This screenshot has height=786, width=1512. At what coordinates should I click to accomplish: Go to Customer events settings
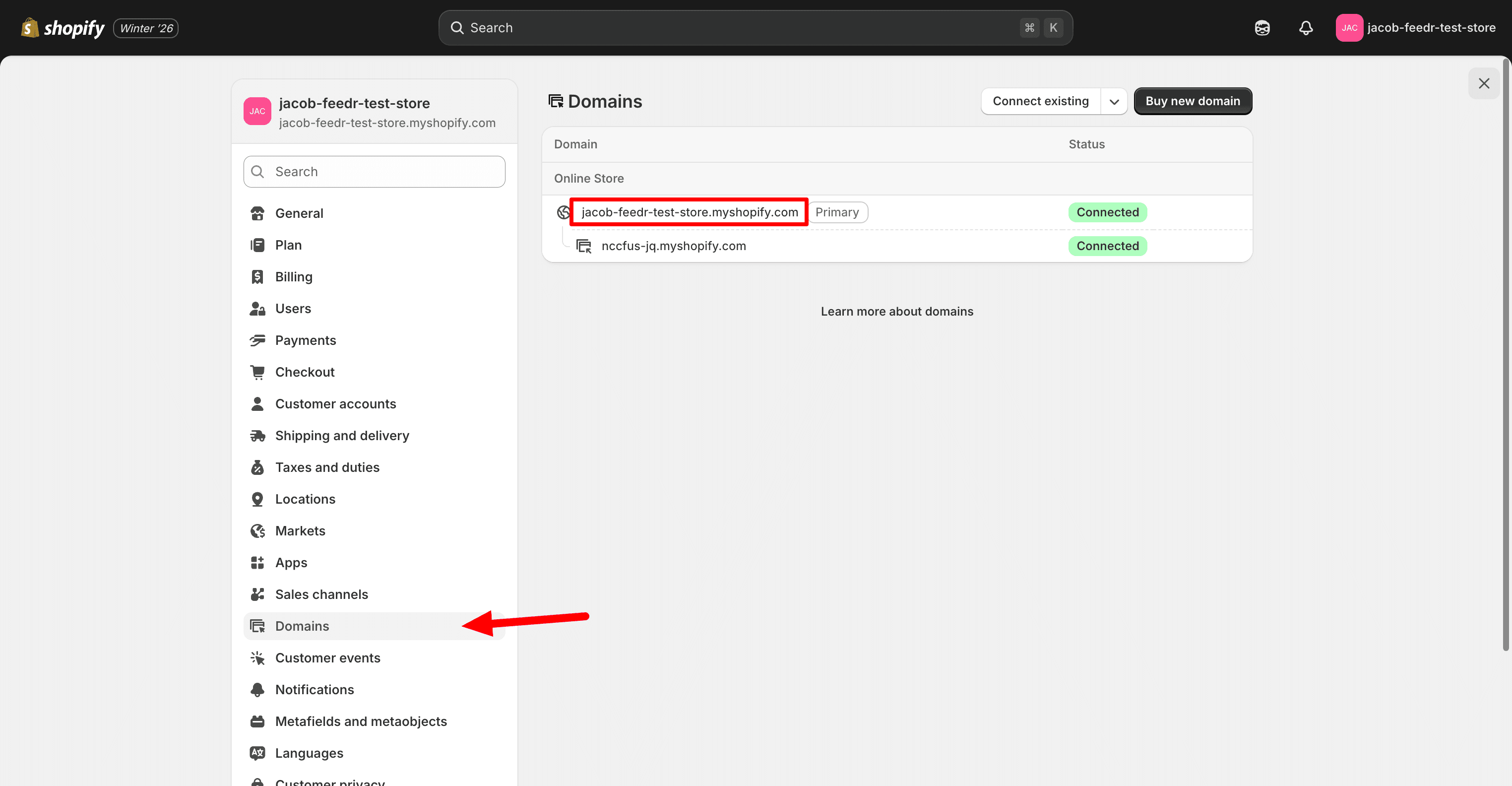pos(327,658)
